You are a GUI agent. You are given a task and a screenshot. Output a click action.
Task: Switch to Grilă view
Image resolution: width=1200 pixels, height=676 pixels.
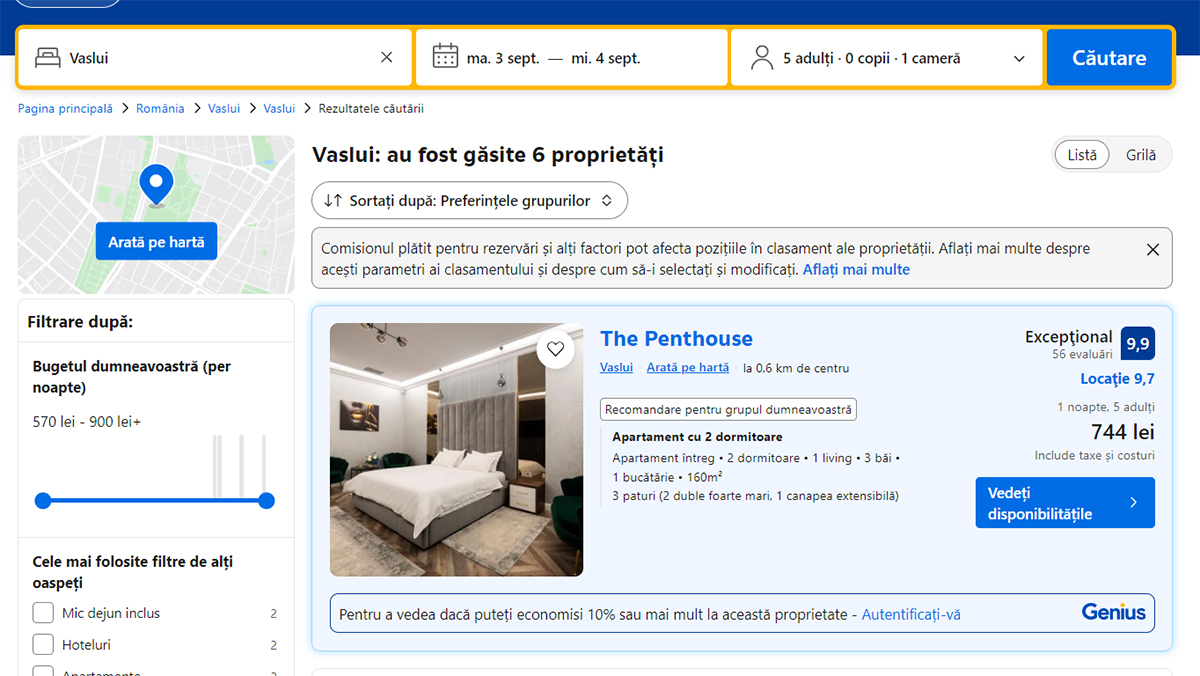click(1141, 155)
